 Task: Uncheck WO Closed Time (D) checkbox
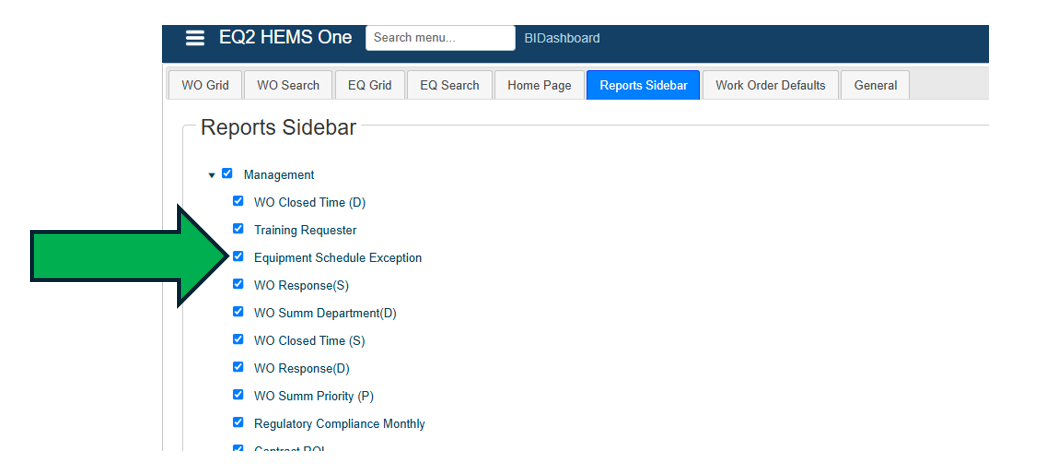(x=238, y=201)
